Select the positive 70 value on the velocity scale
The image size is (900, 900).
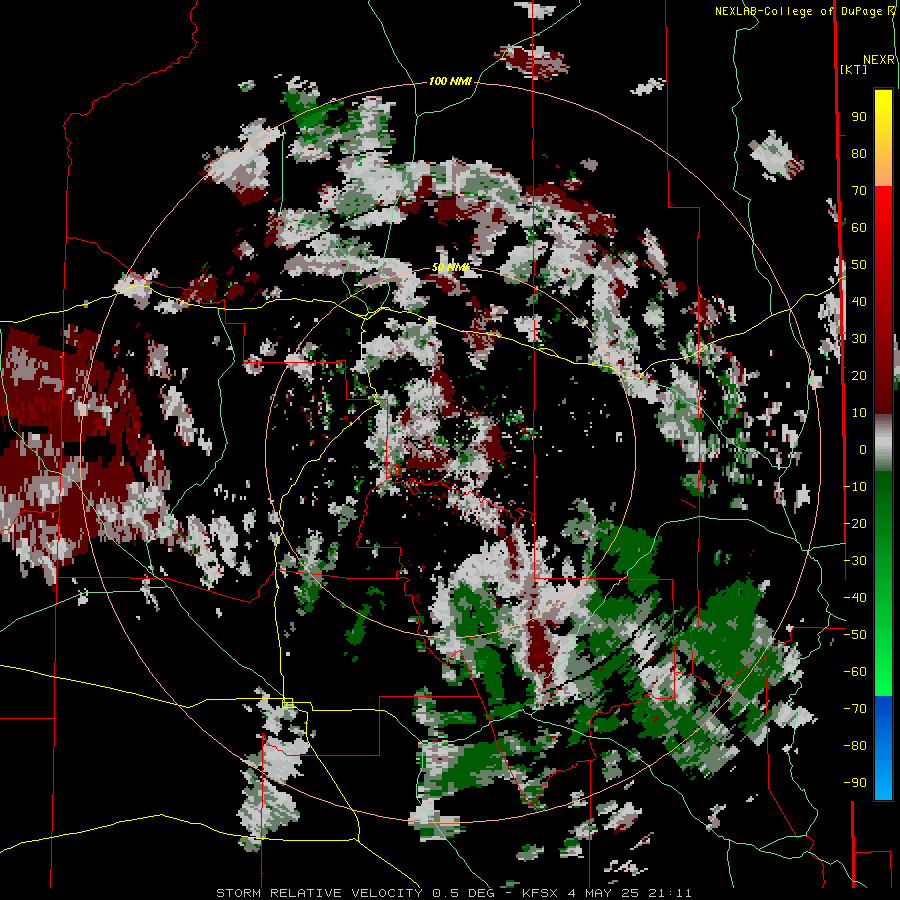coord(859,191)
